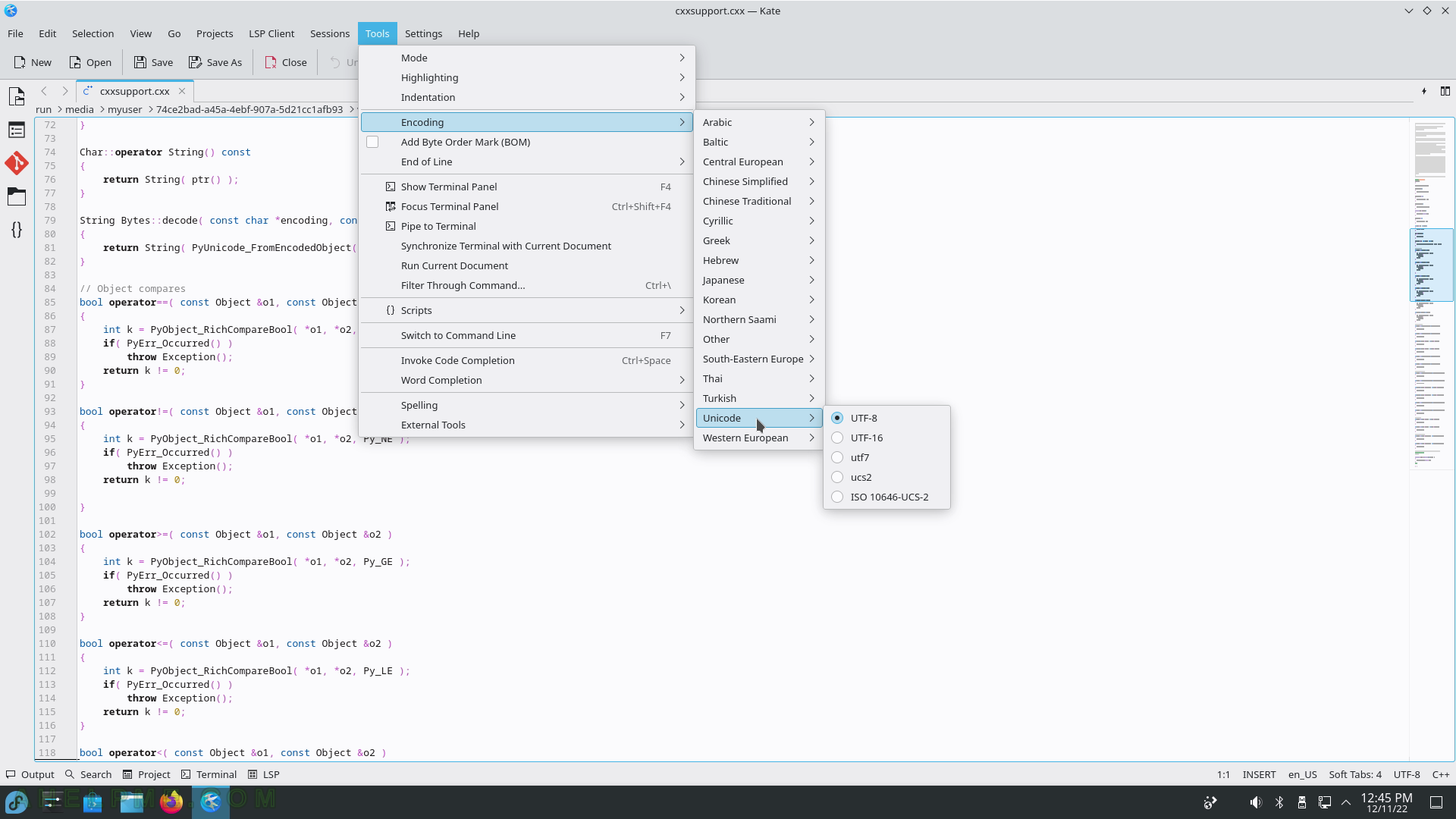Click the myuser breadcrumb path segment

(124, 109)
